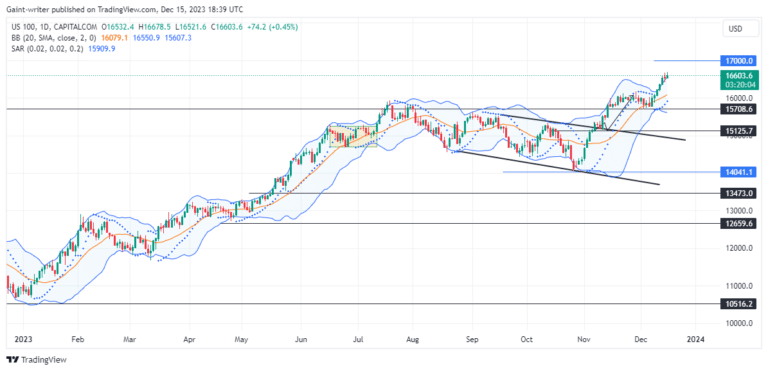The height and width of the screenshot is (371, 768).
Task: Click the 1D timeframe label
Action: coord(45,27)
